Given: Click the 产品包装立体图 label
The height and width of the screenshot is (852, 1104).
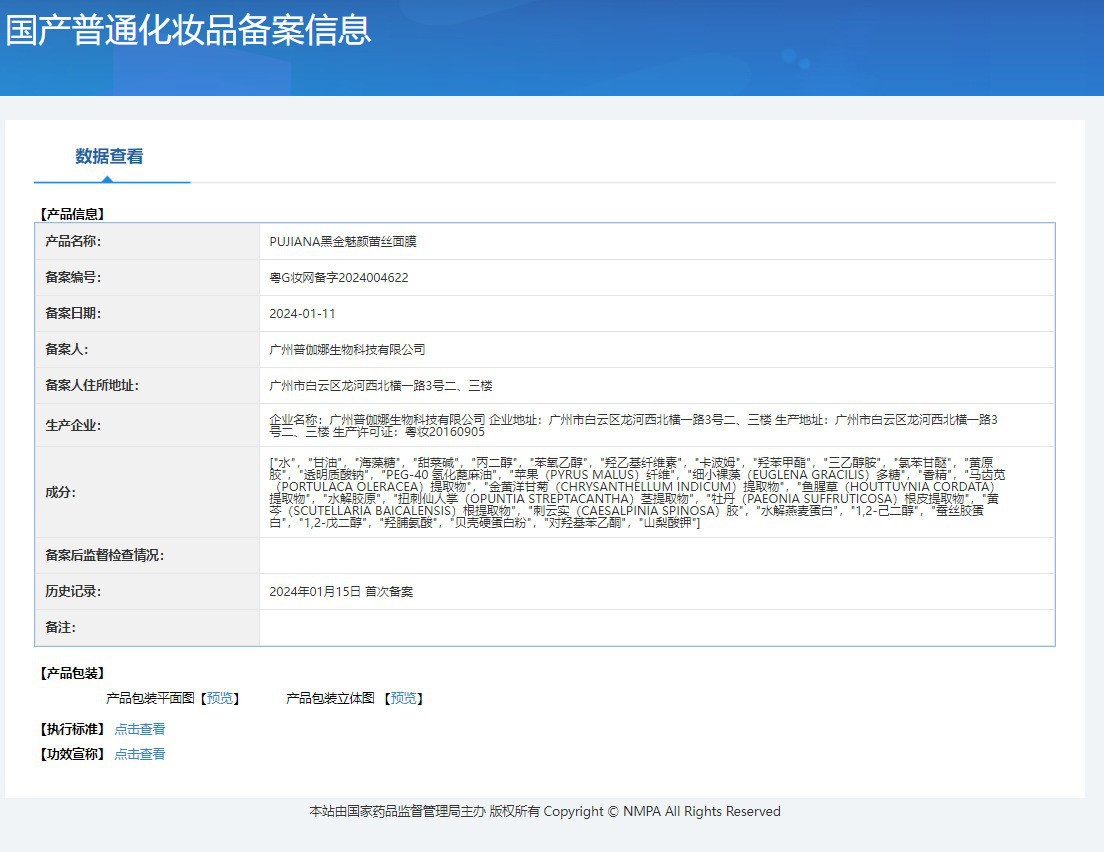Looking at the screenshot, I should [x=330, y=698].
